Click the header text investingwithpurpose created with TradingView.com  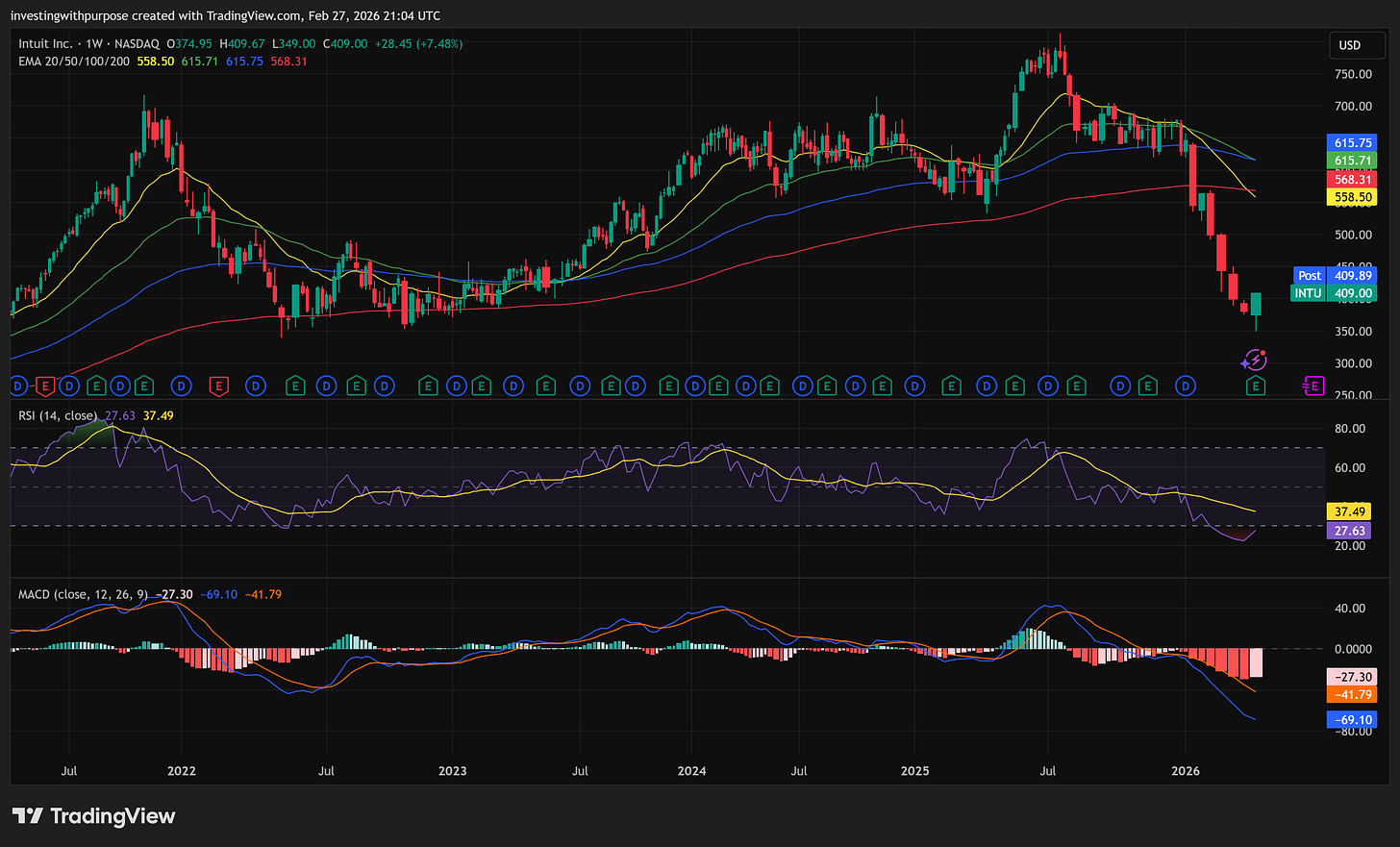coord(157,15)
